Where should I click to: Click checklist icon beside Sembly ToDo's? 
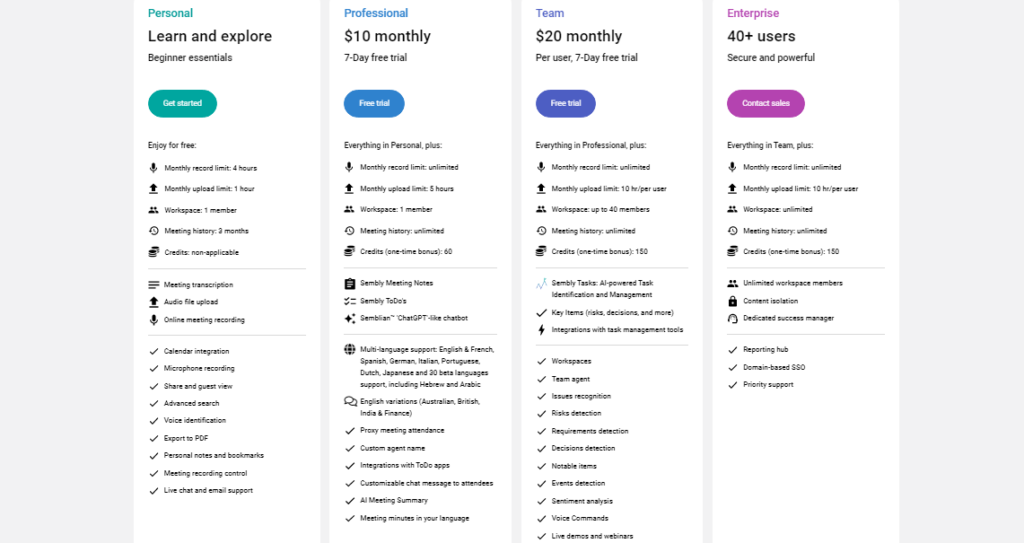[349, 301]
